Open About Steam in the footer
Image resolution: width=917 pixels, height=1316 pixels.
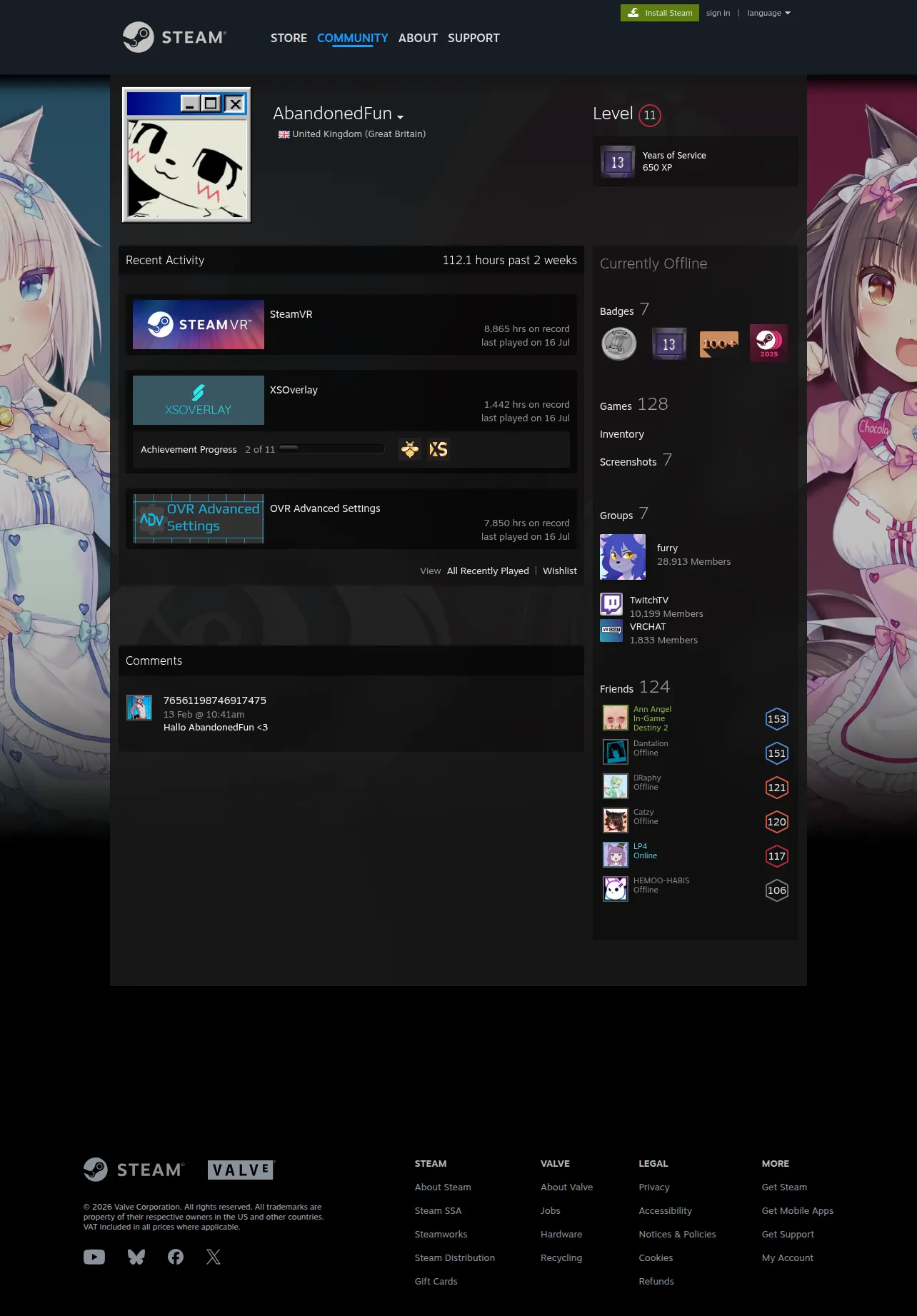click(443, 1187)
